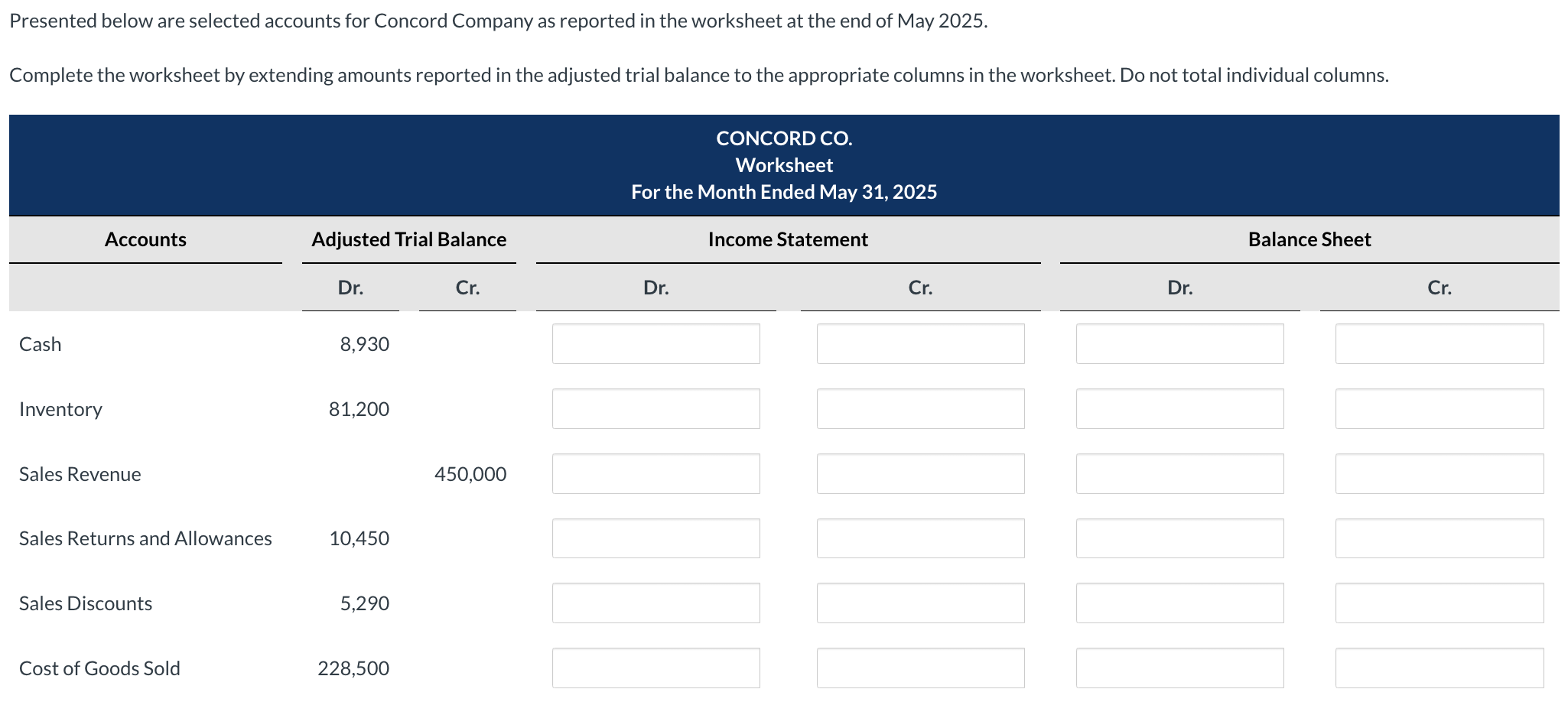Select the Accounts column header

pos(145,239)
